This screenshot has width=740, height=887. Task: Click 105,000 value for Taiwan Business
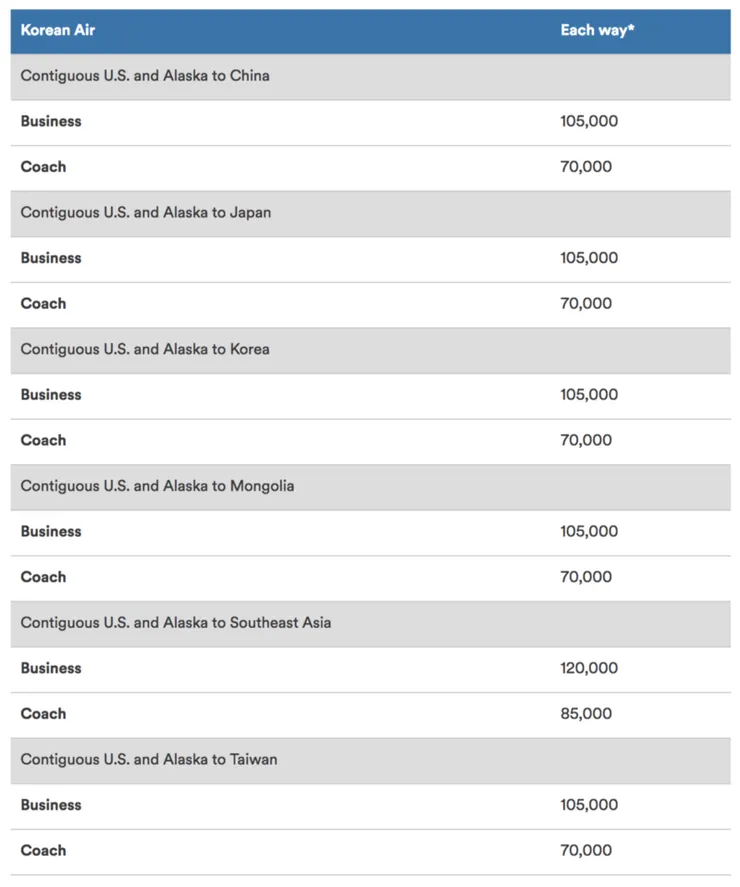coord(589,805)
